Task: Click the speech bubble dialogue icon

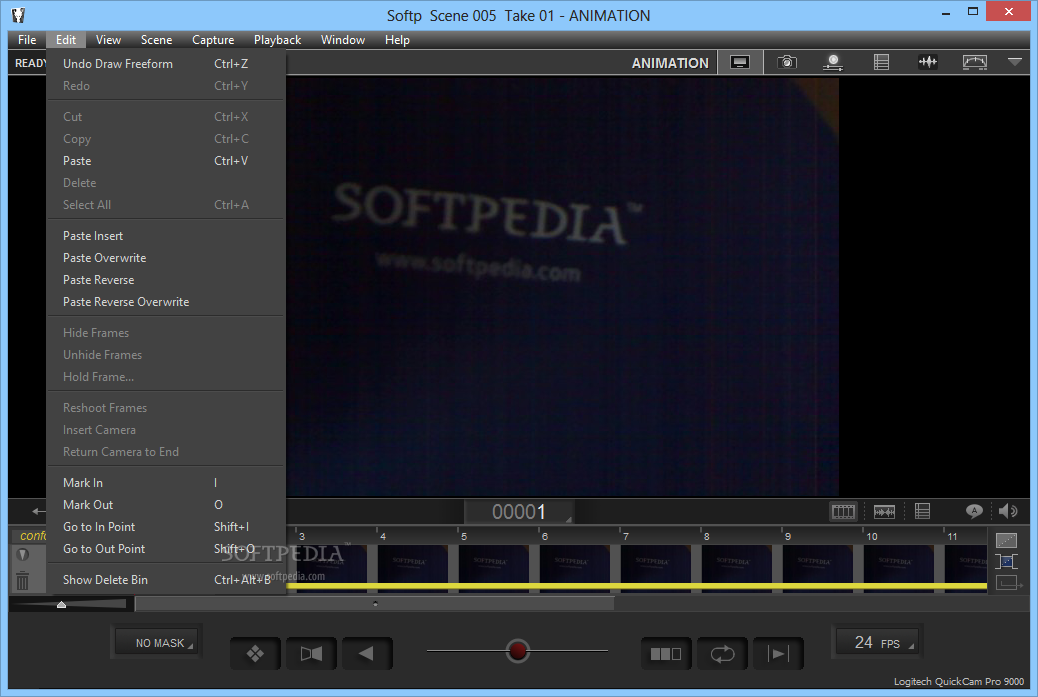Action: coord(974,511)
